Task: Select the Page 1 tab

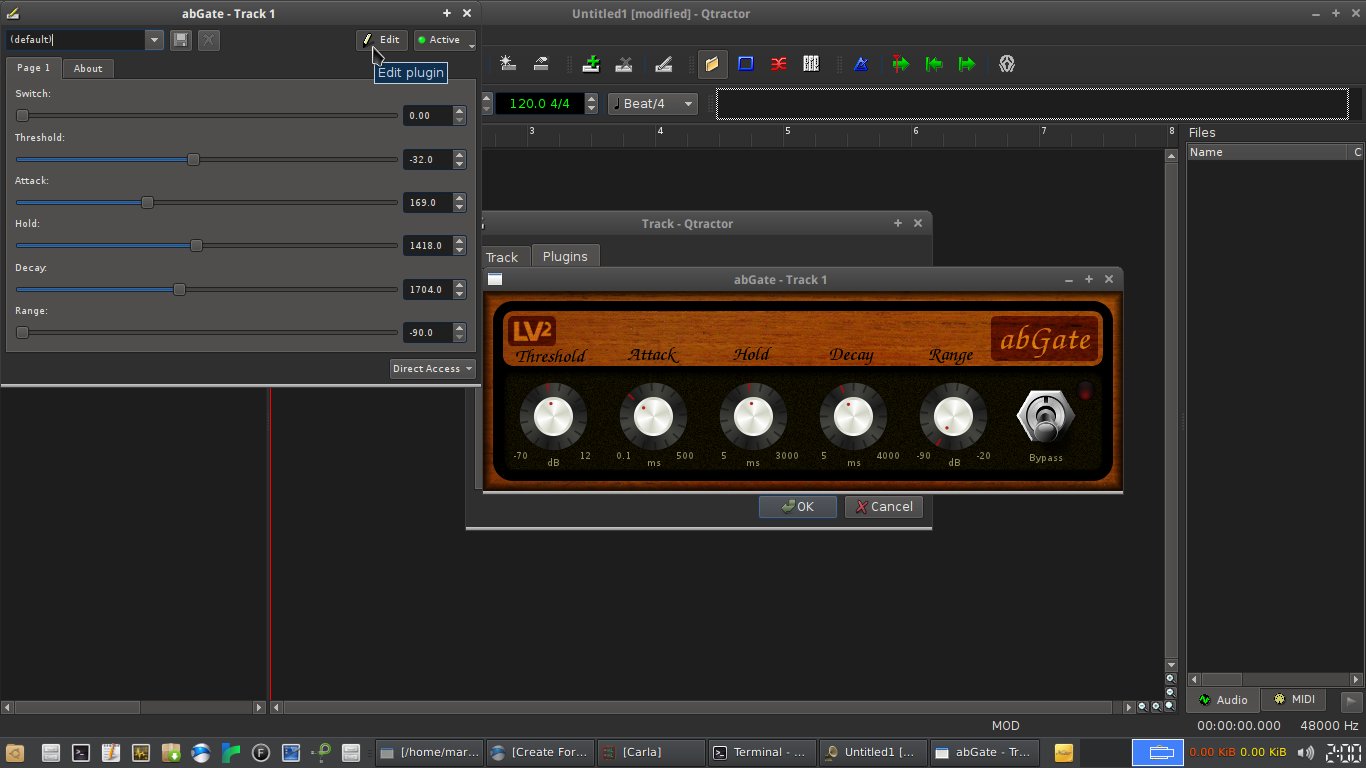Action: point(34,68)
